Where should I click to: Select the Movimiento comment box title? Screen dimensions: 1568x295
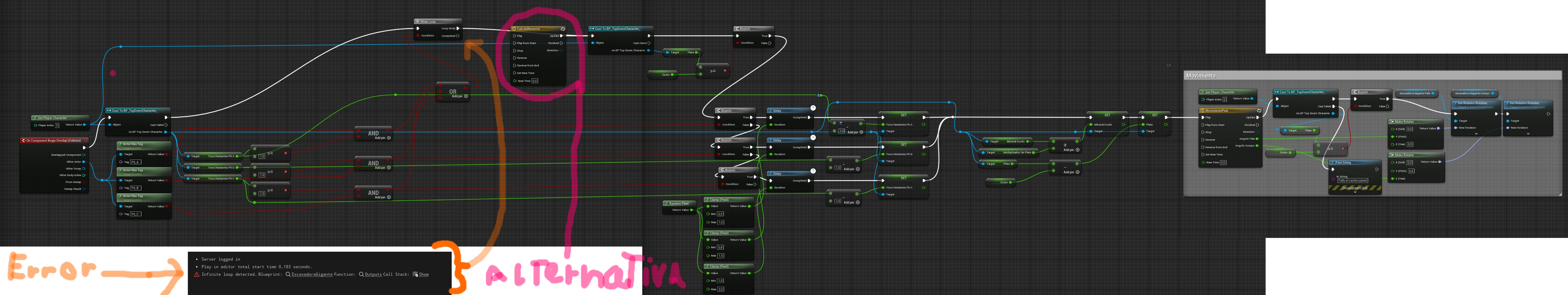tap(1201, 76)
